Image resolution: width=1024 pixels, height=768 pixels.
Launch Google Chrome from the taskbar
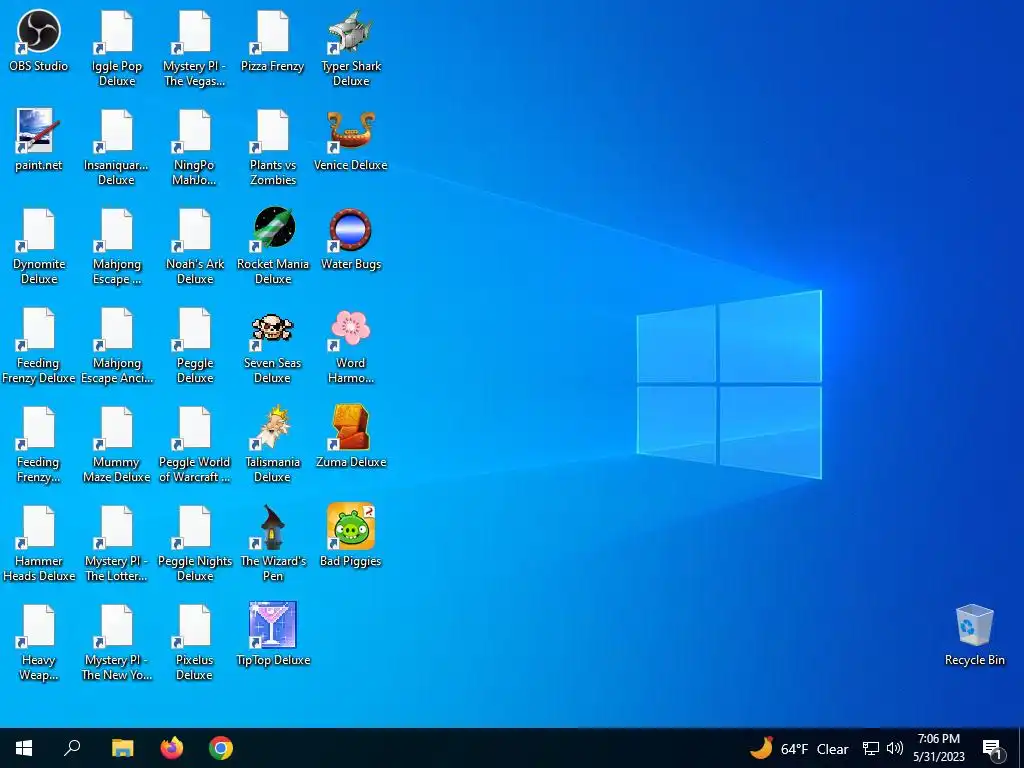(x=221, y=748)
